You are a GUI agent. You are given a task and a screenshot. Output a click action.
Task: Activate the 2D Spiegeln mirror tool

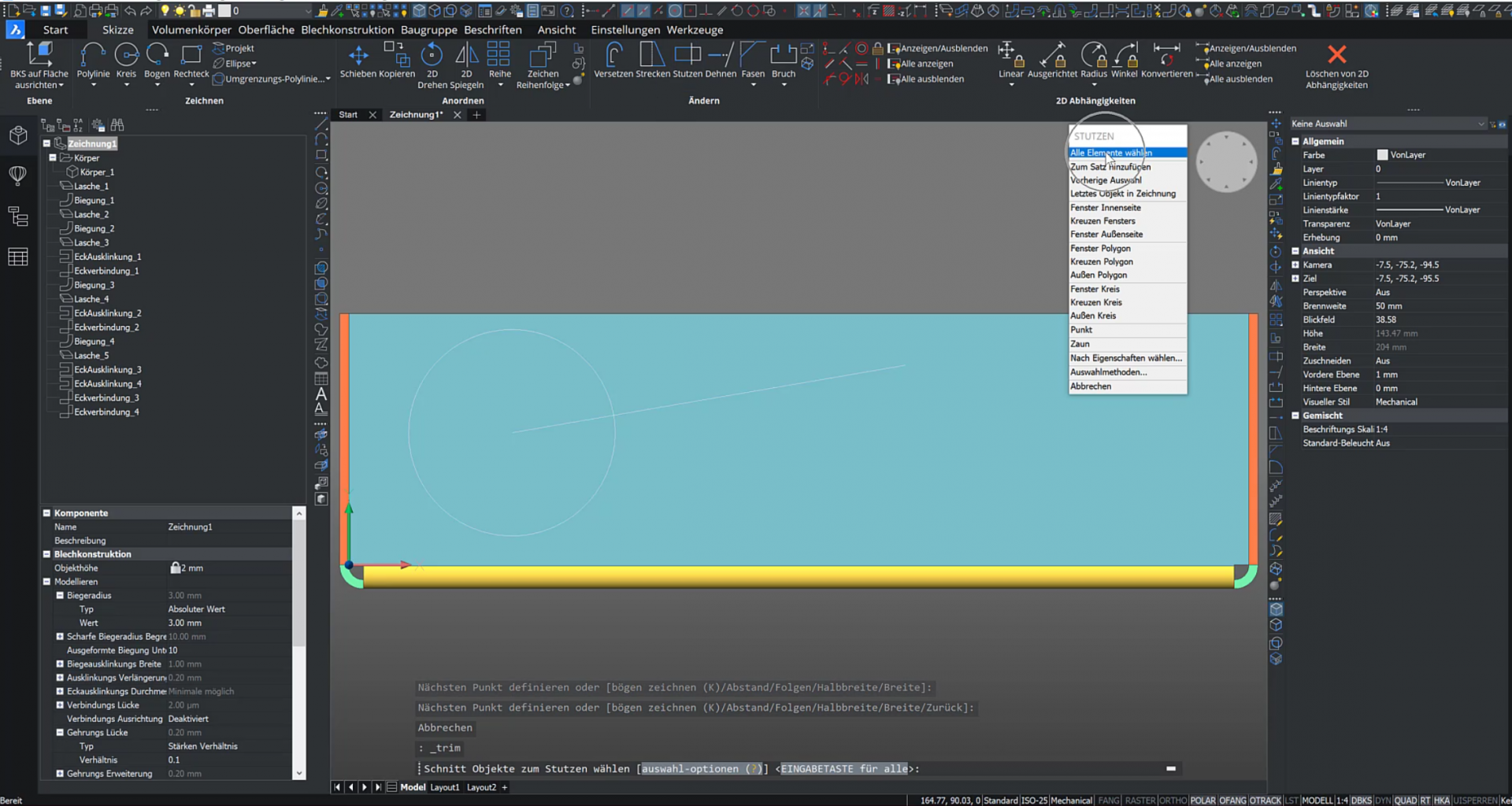[466, 65]
